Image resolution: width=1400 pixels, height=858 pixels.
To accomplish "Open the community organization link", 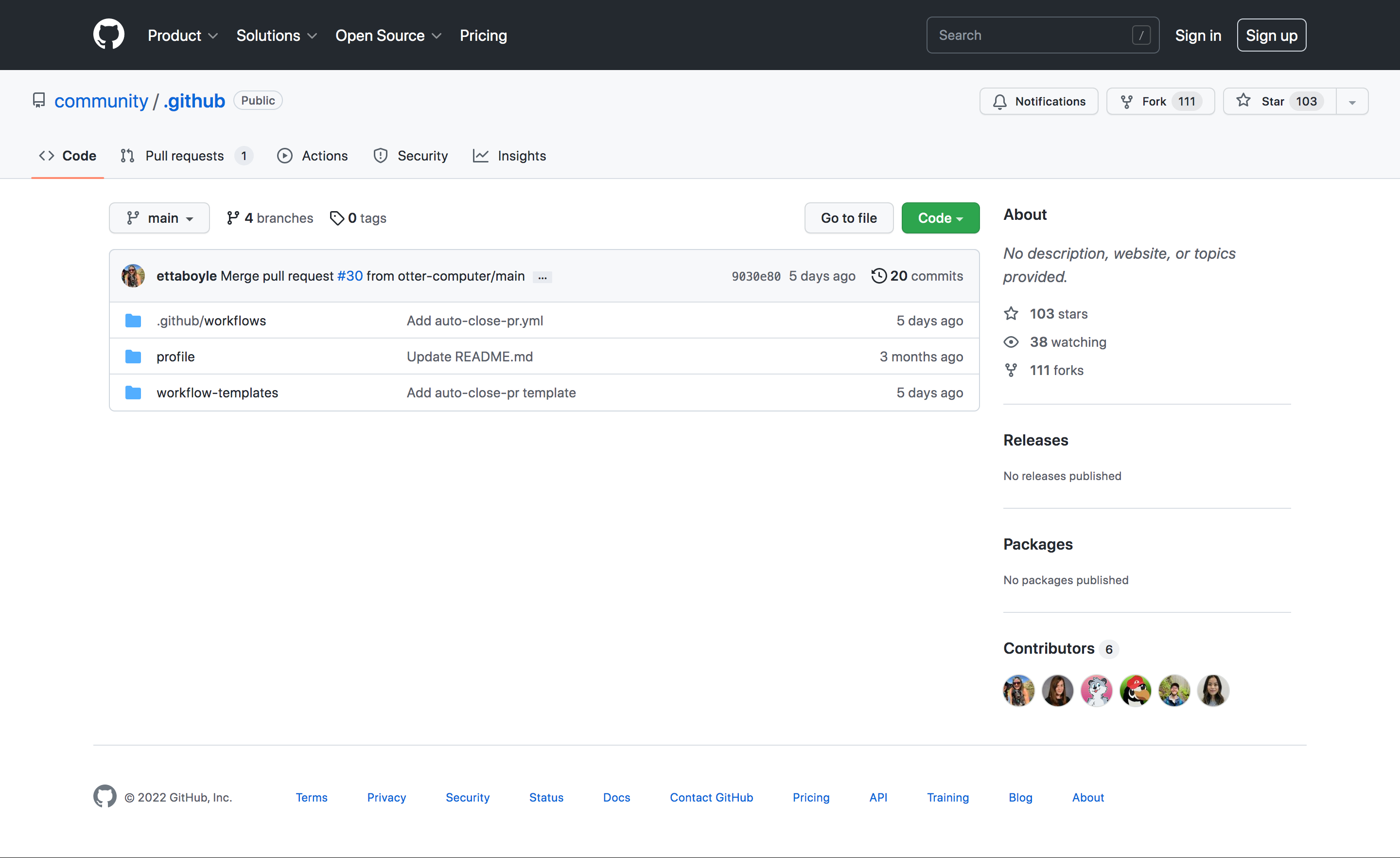I will point(101,101).
